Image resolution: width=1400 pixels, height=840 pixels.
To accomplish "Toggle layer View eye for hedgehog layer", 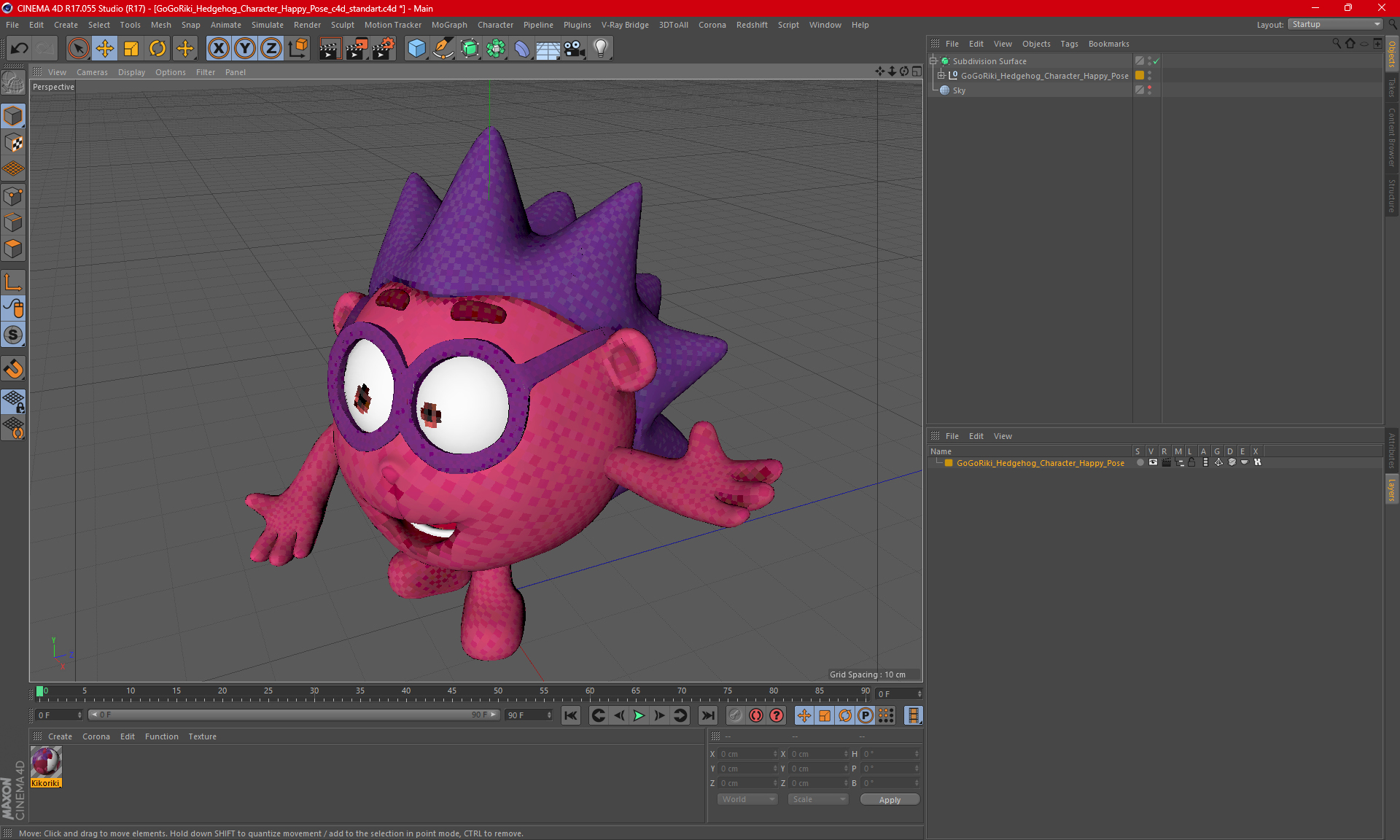I will tap(1153, 463).
